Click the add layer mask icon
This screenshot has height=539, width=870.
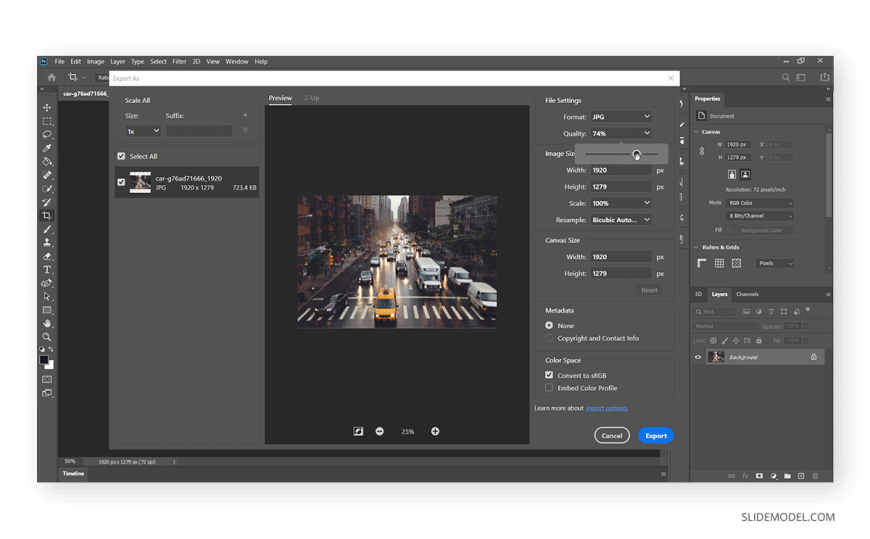(x=759, y=476)
